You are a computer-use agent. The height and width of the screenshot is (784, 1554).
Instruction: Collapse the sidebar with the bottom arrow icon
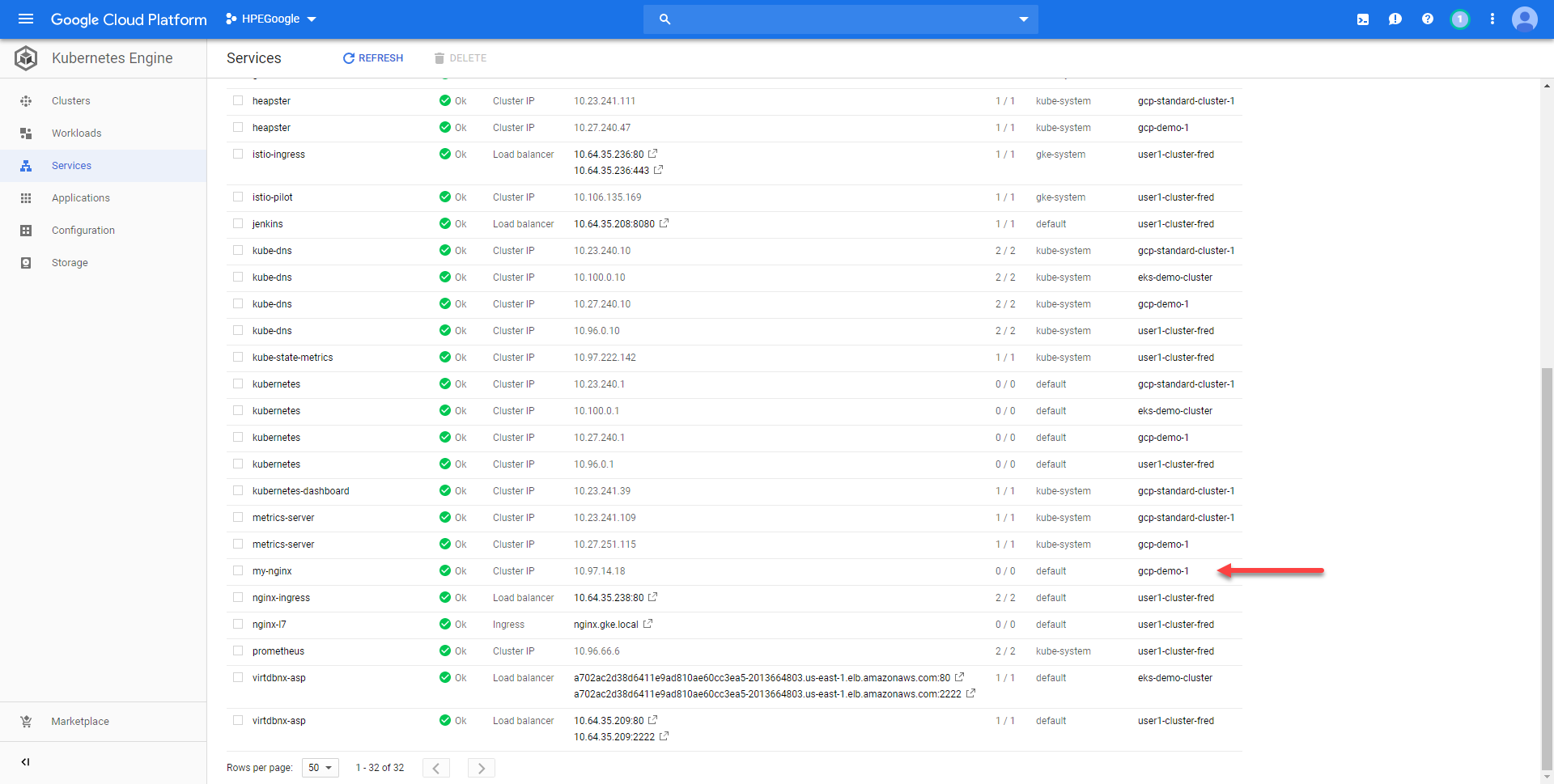25,762
